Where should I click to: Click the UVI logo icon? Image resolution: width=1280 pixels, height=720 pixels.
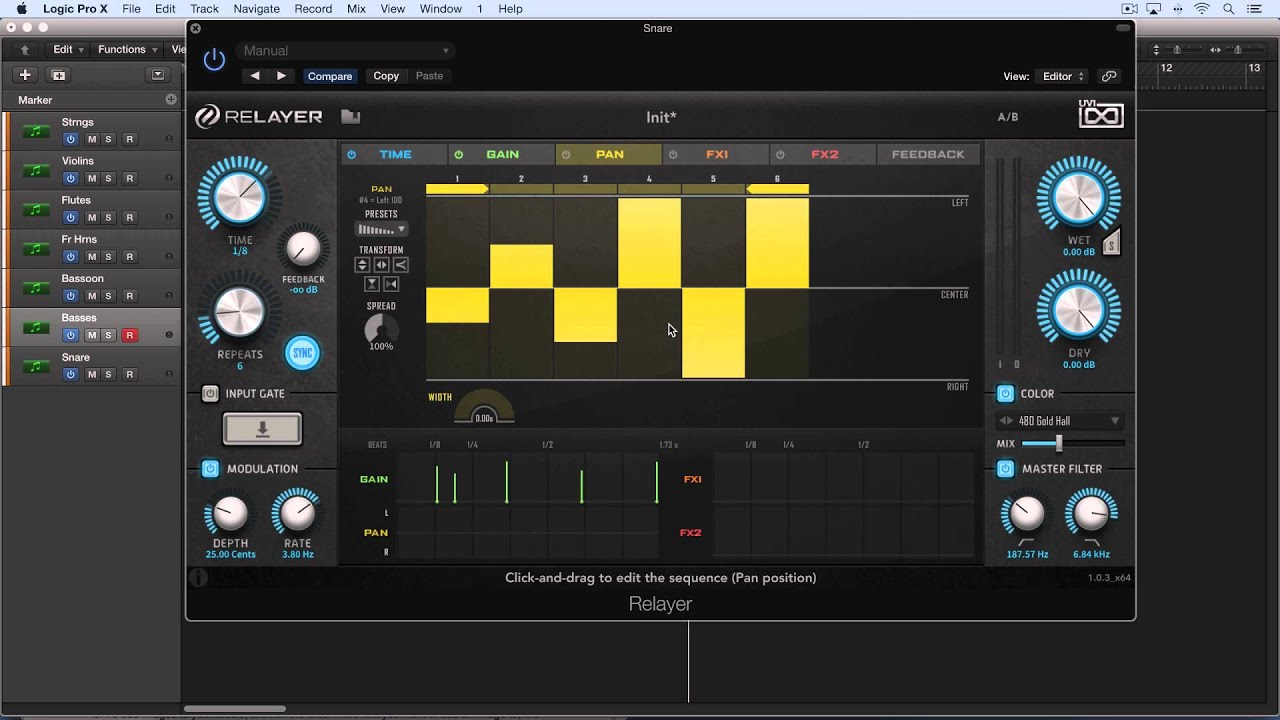coord(1101,115)
